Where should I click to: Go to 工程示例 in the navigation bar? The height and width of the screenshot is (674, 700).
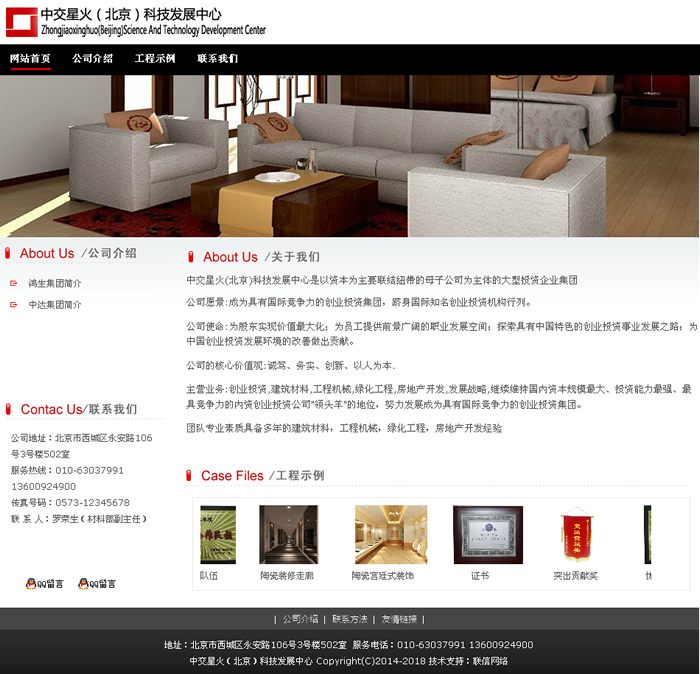click(x=155, y=59)
